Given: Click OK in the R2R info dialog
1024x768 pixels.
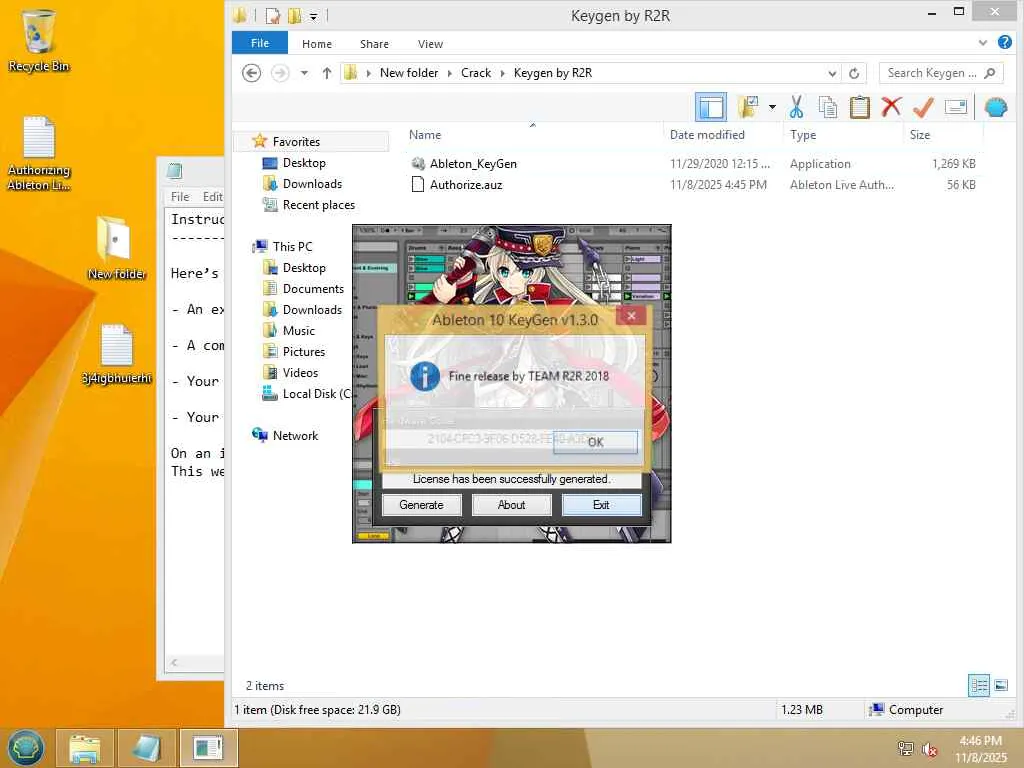Looking at the screenshot, I should click(595, 442).
